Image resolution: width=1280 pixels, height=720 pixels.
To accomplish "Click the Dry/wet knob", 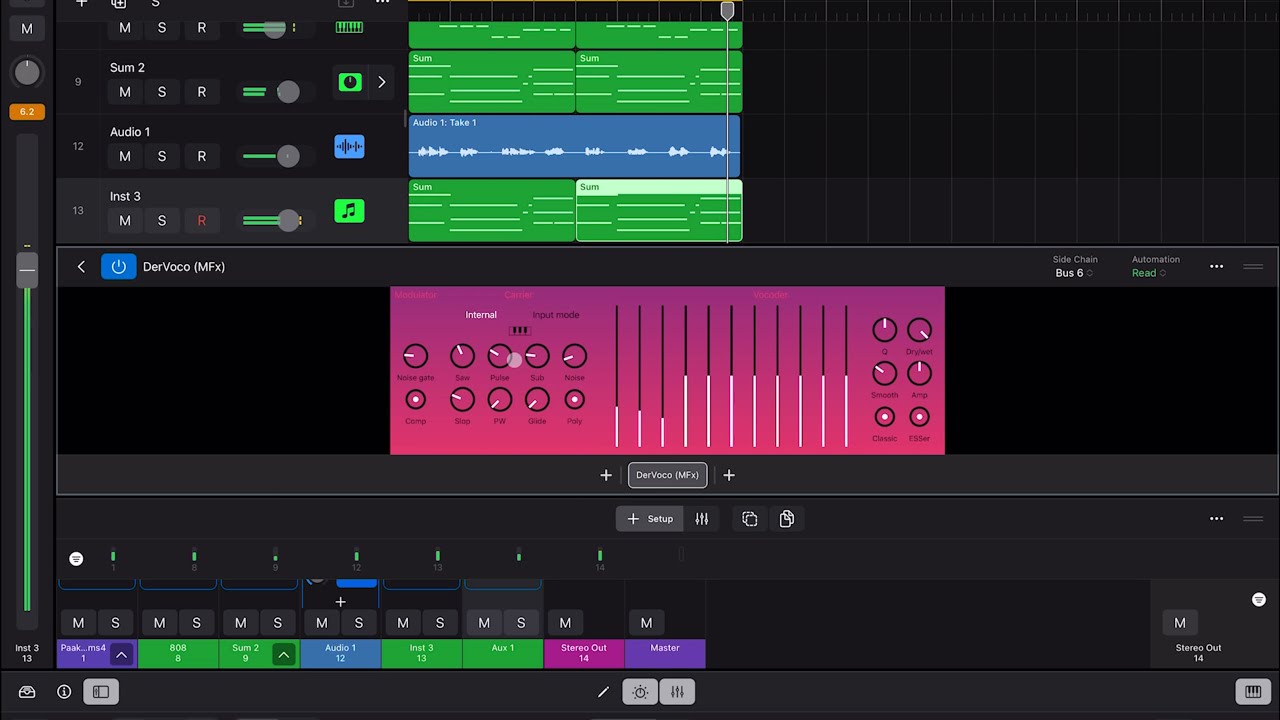I will tap(919, 330).
